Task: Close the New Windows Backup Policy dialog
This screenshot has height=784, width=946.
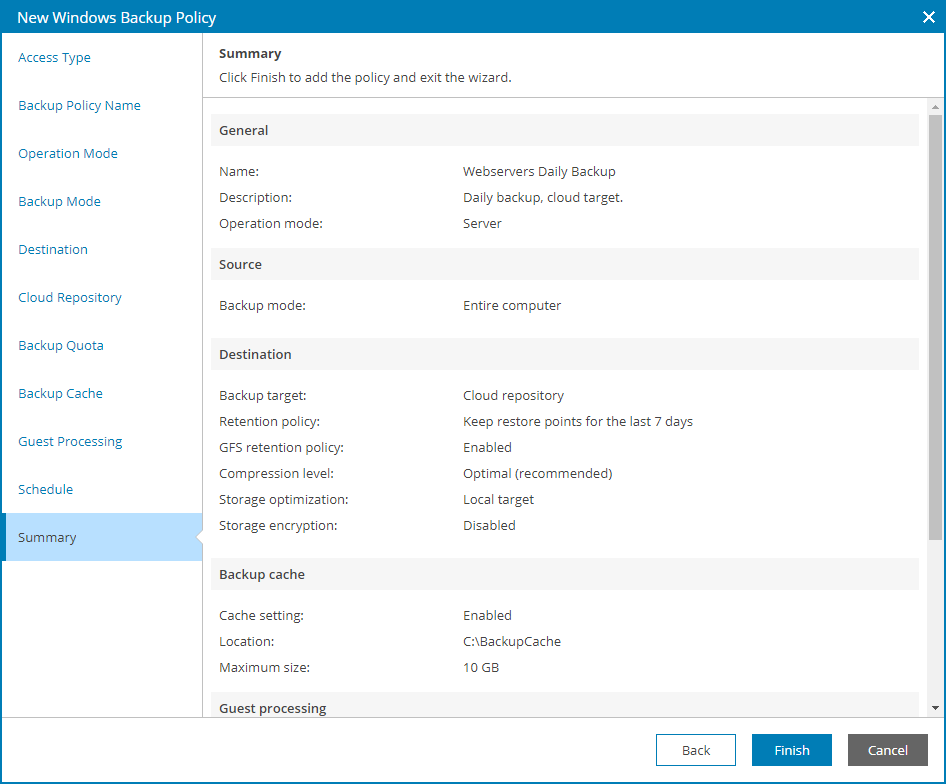Action: (x=927, y=17)
